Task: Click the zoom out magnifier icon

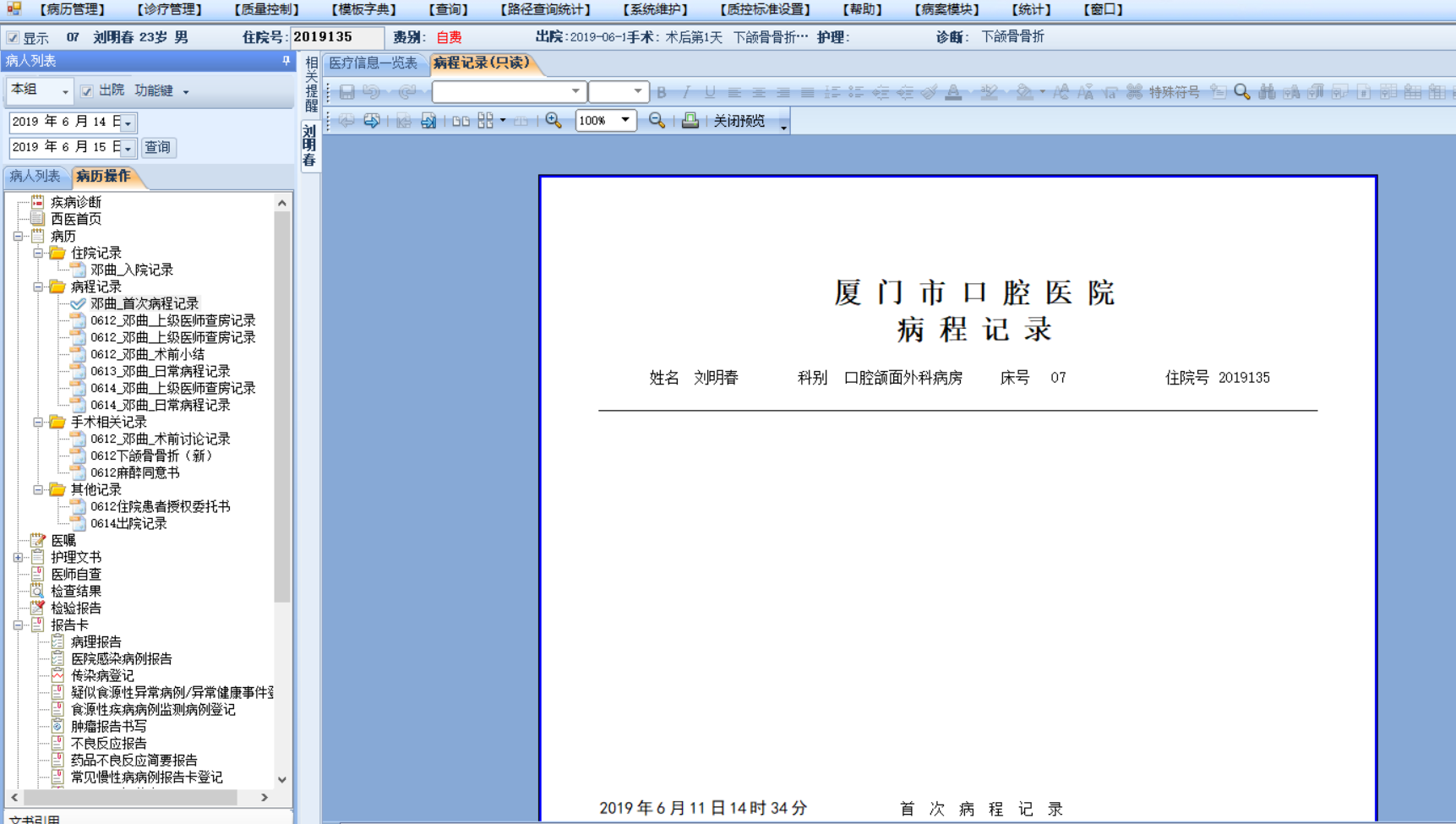Action: pos(657,121)
